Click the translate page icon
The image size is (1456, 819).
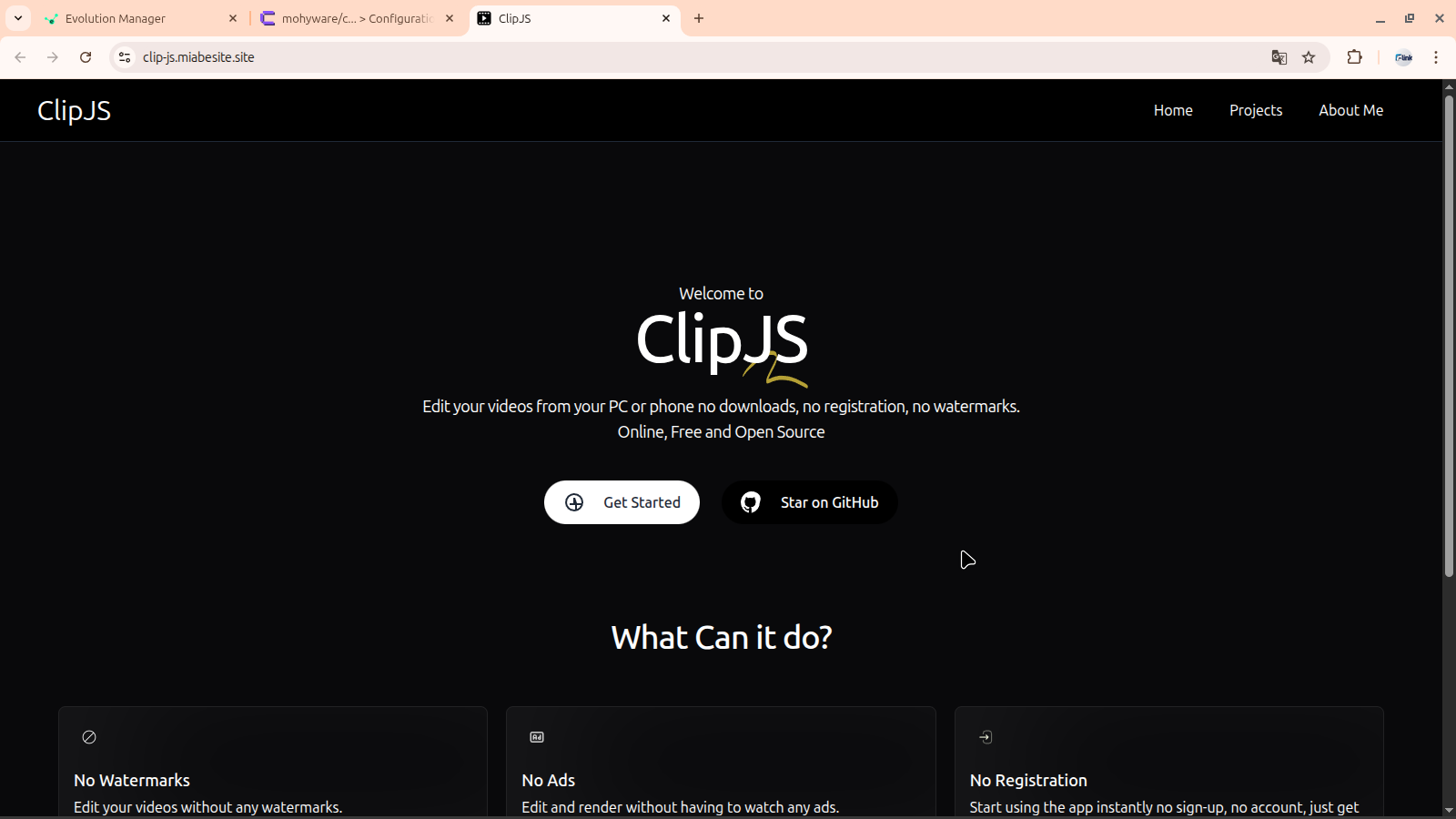coord(1279,57)
